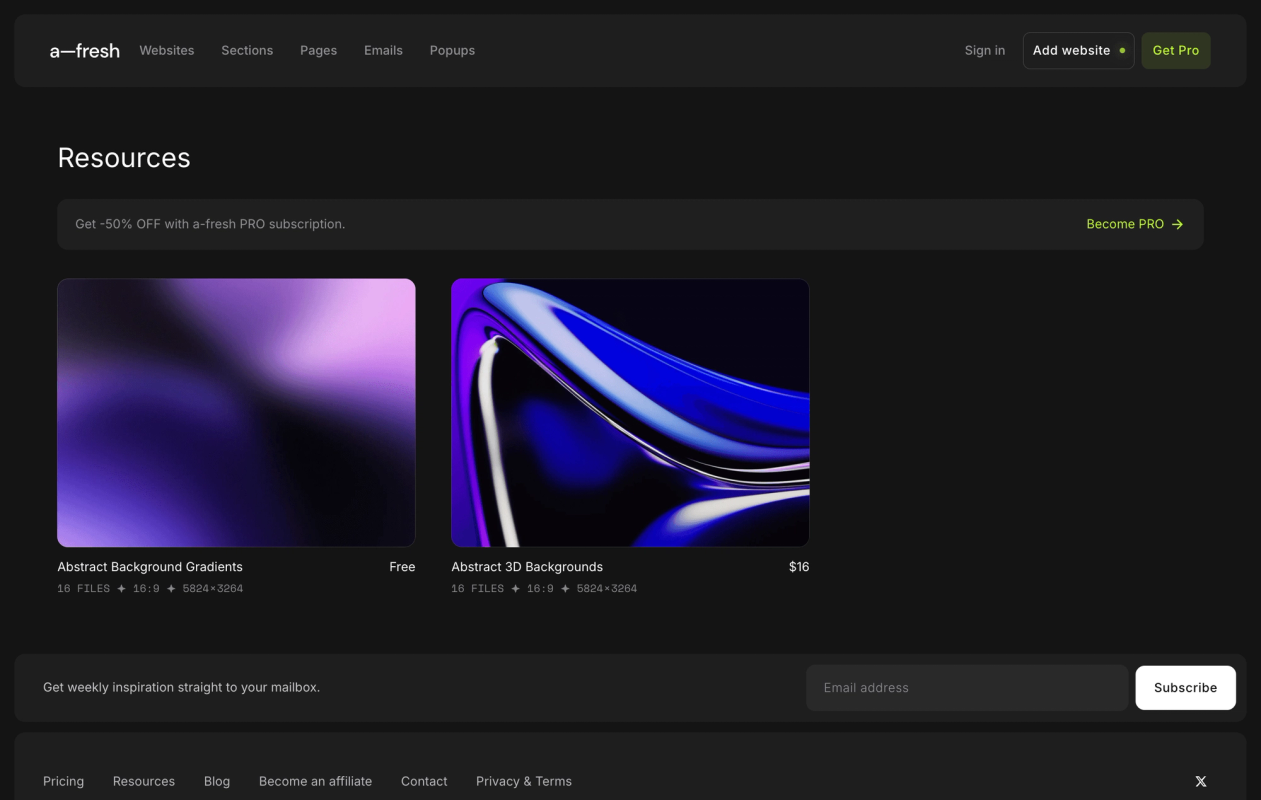
Task: Select Emails in the top navigation
Action: coord(383,50)
